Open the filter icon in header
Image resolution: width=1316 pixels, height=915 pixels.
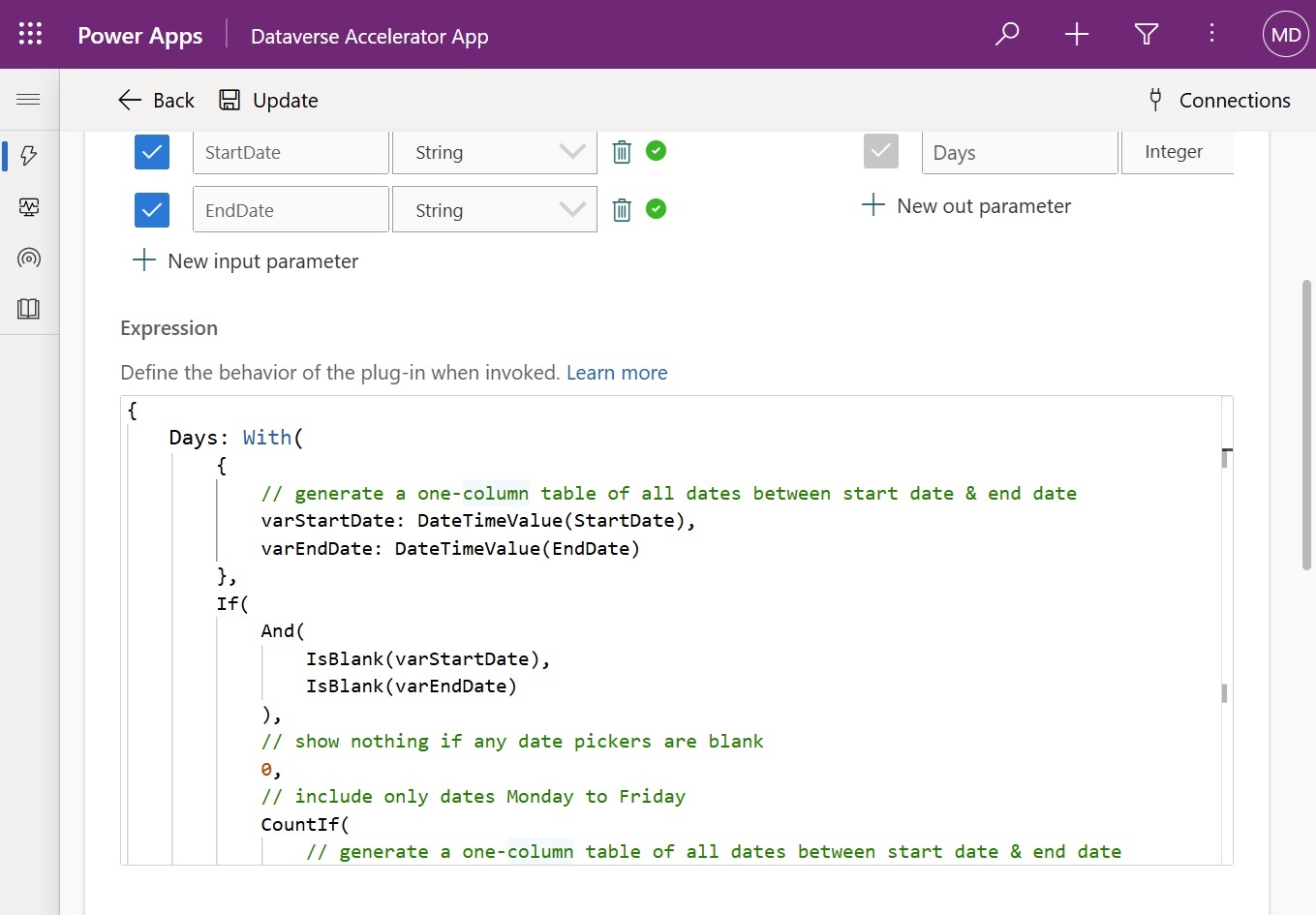tap(1147, 34)
